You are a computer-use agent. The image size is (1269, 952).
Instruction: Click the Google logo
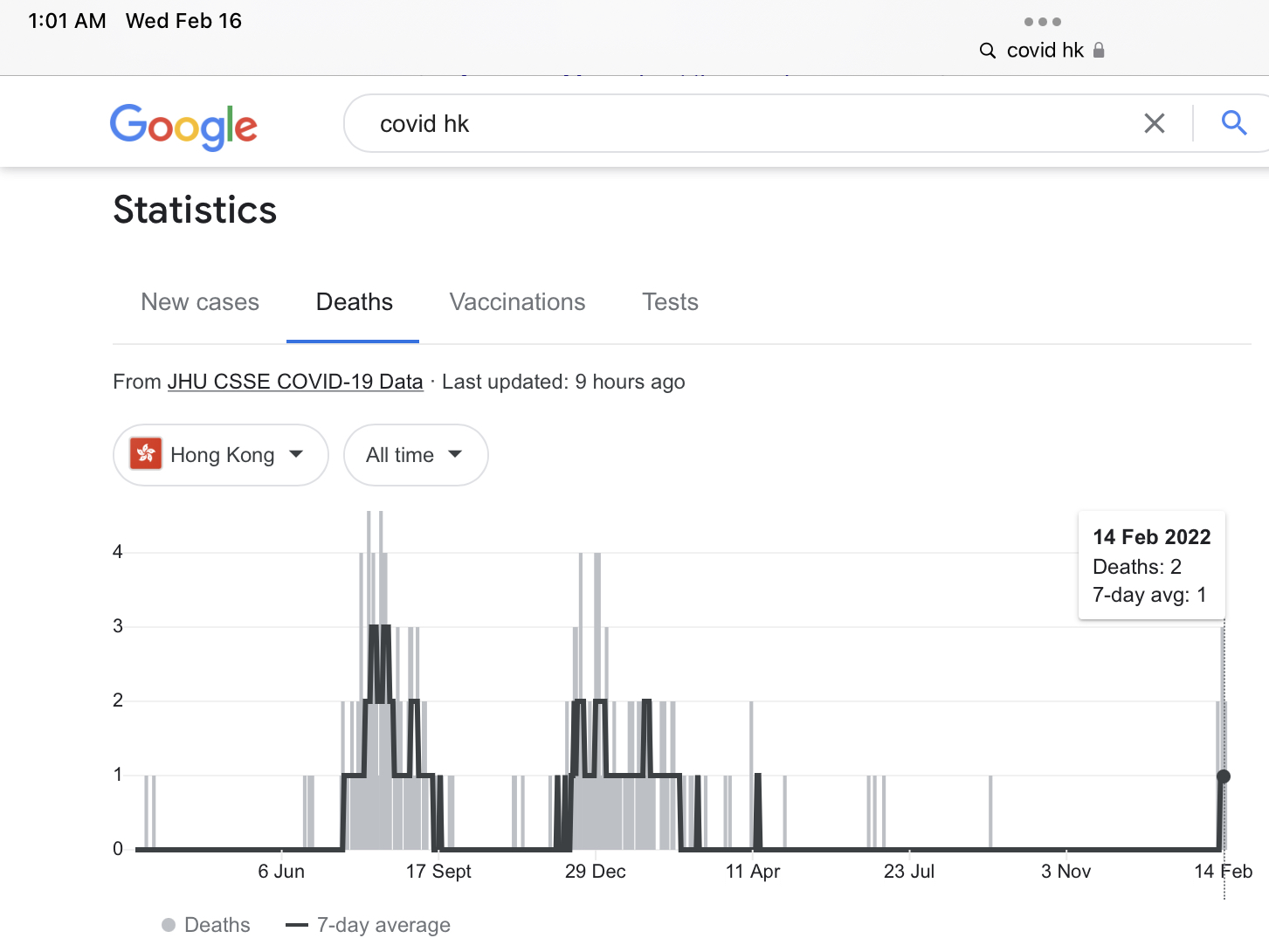click(x=183, y=127)
